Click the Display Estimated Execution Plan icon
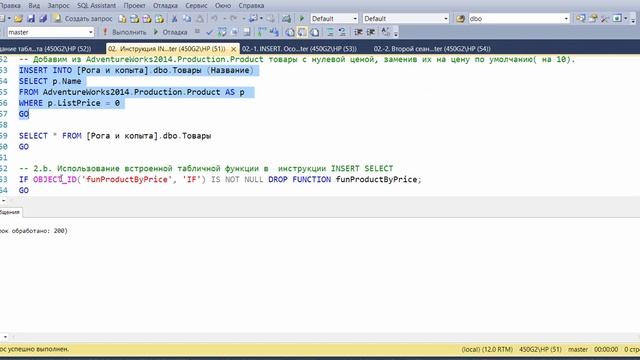The height and width of the screenshot is (360, 640). click(x=222, y=32)
